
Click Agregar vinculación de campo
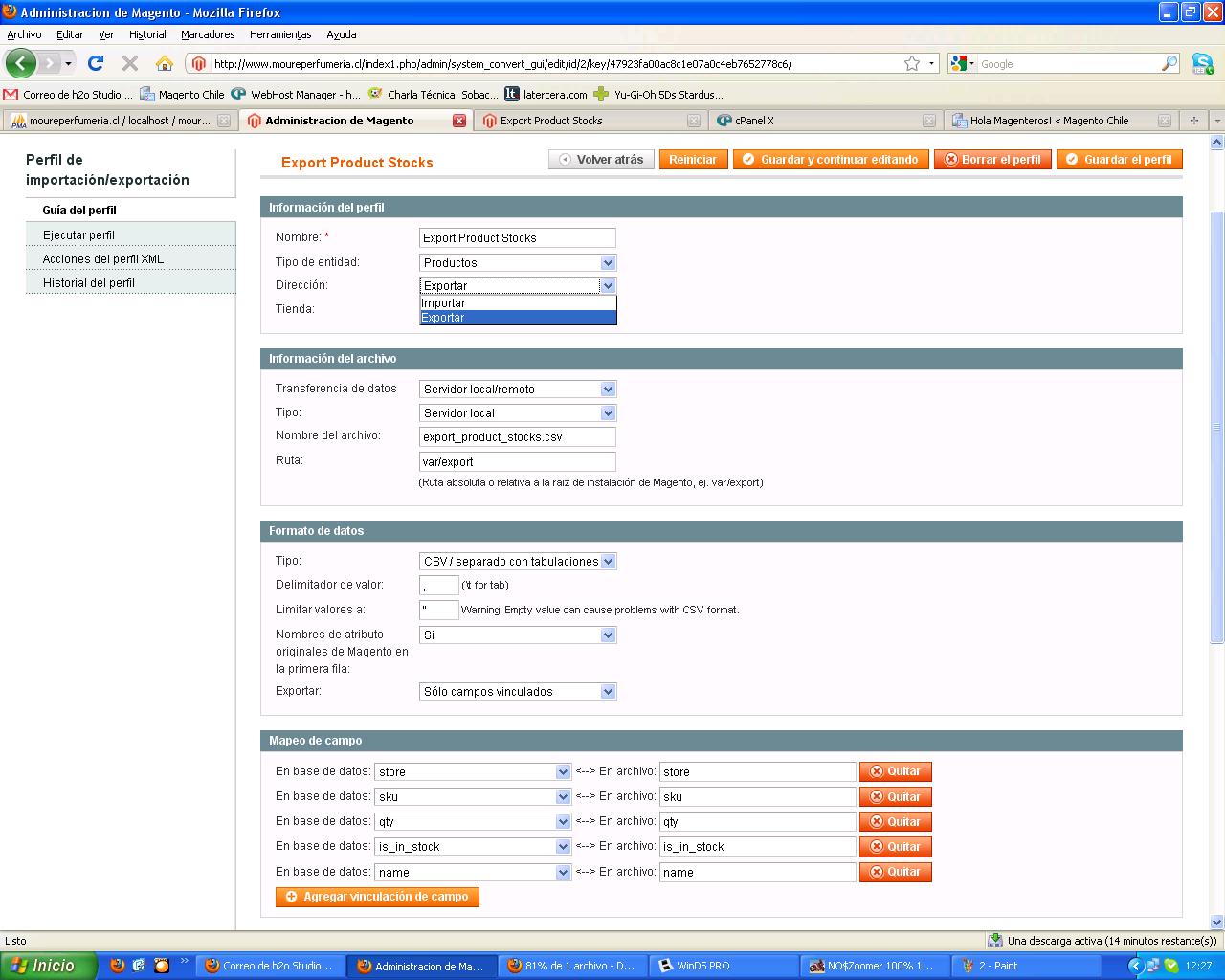(x=377, y=897)
